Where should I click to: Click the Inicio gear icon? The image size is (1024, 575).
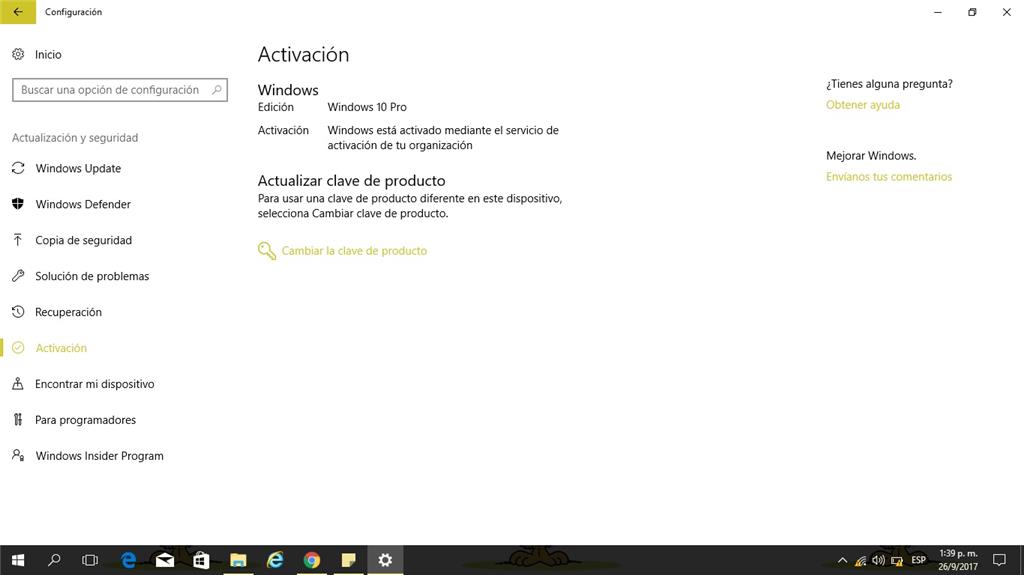point(18,54)
